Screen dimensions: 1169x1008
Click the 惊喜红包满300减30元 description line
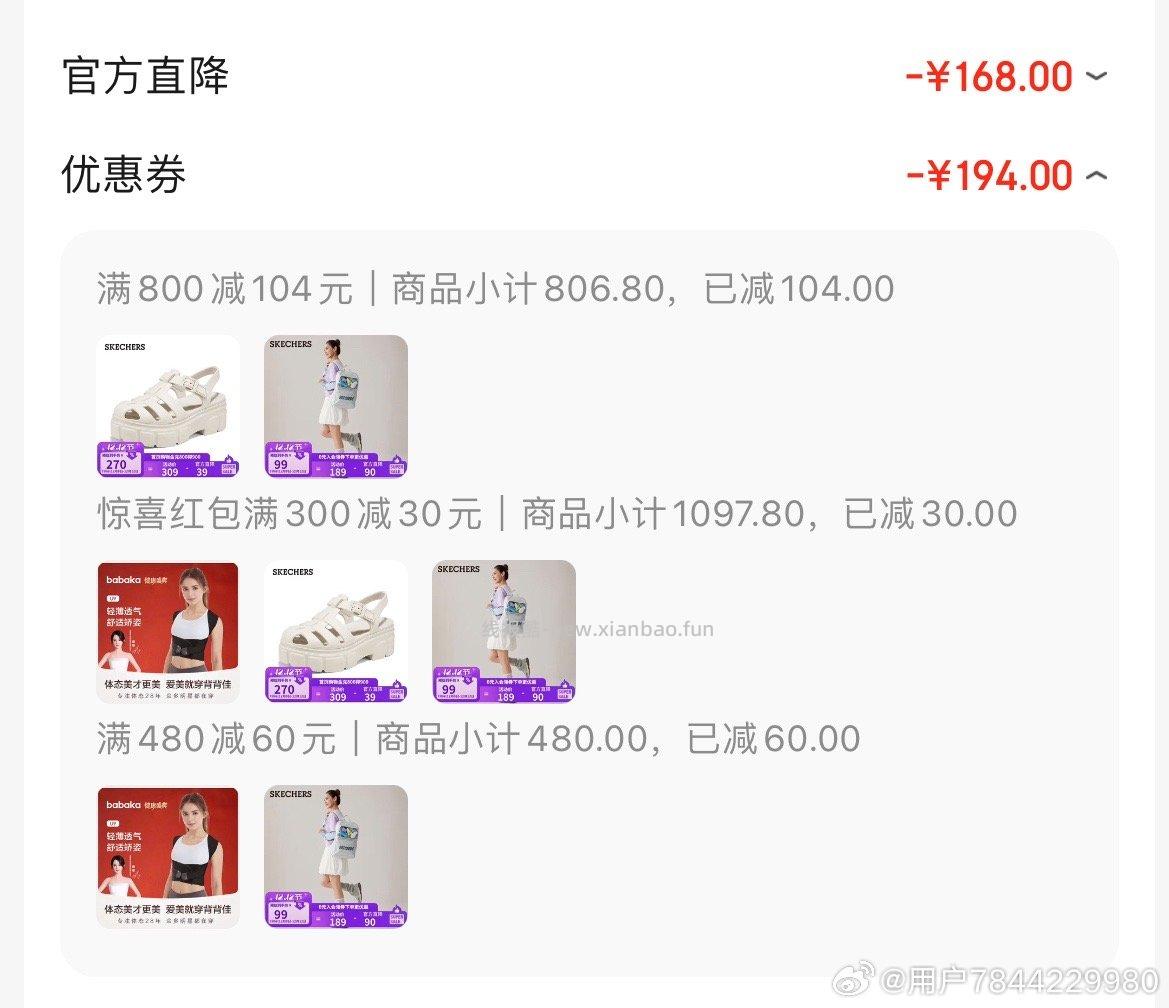coord(289,514)
